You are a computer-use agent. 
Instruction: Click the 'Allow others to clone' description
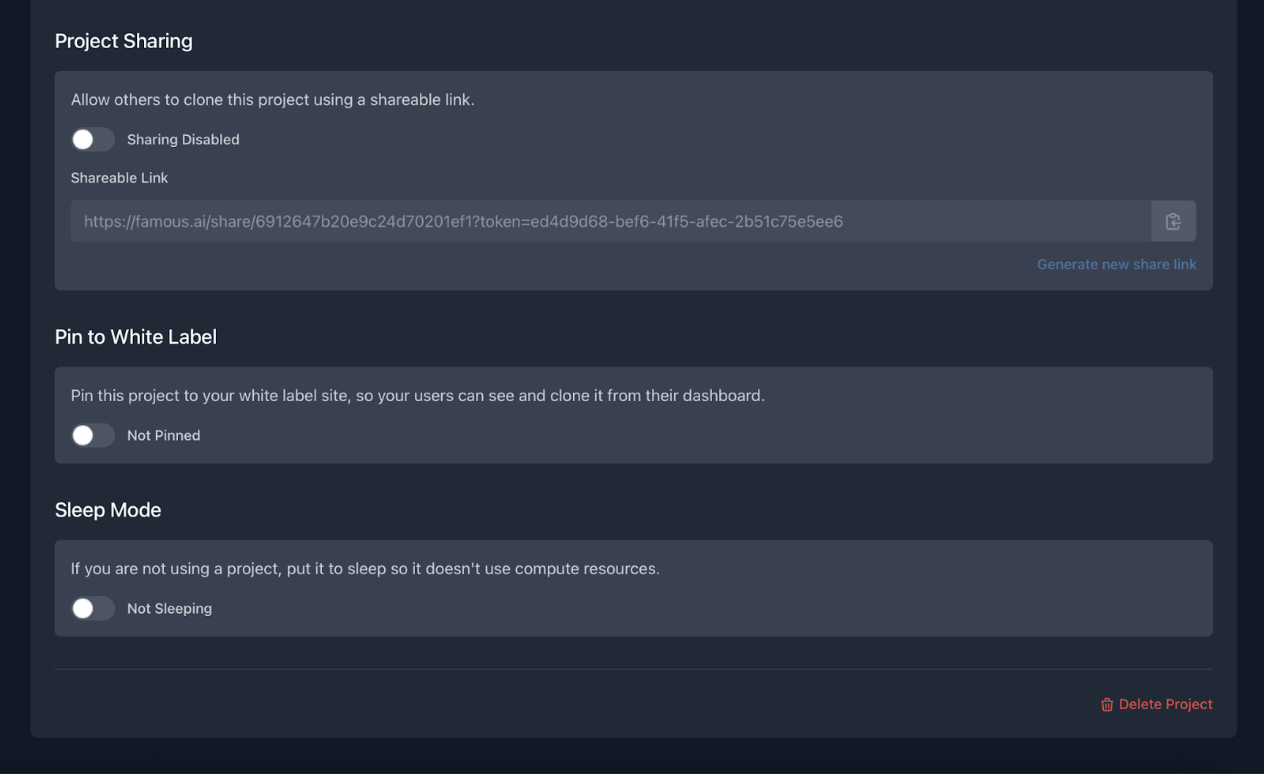click(273, 100)
